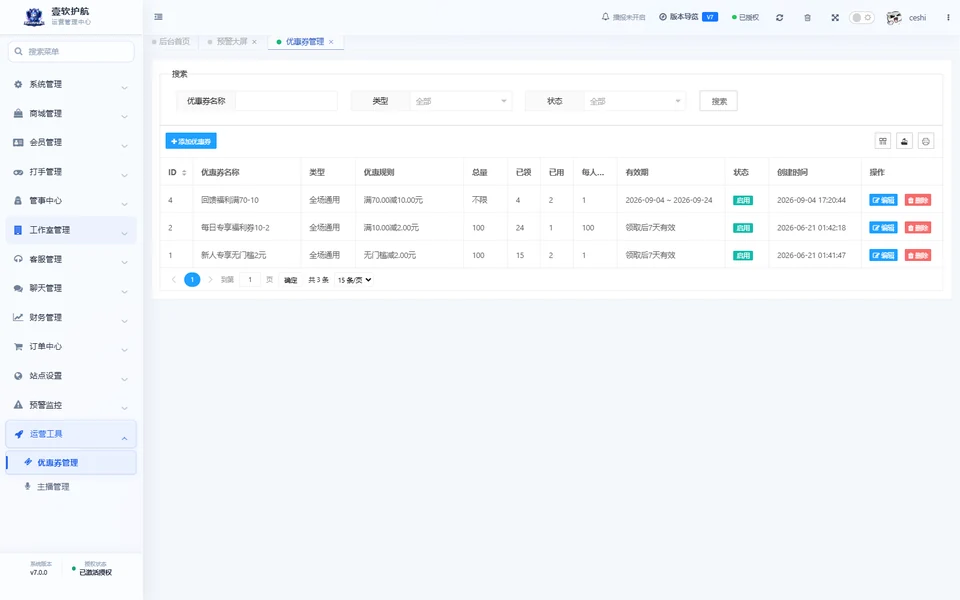Collapse the 运营工具 menu

(71, 434)
